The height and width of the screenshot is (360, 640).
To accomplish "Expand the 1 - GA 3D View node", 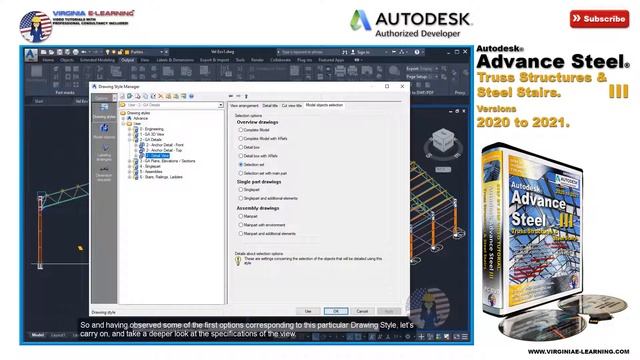I will [130, 134].
